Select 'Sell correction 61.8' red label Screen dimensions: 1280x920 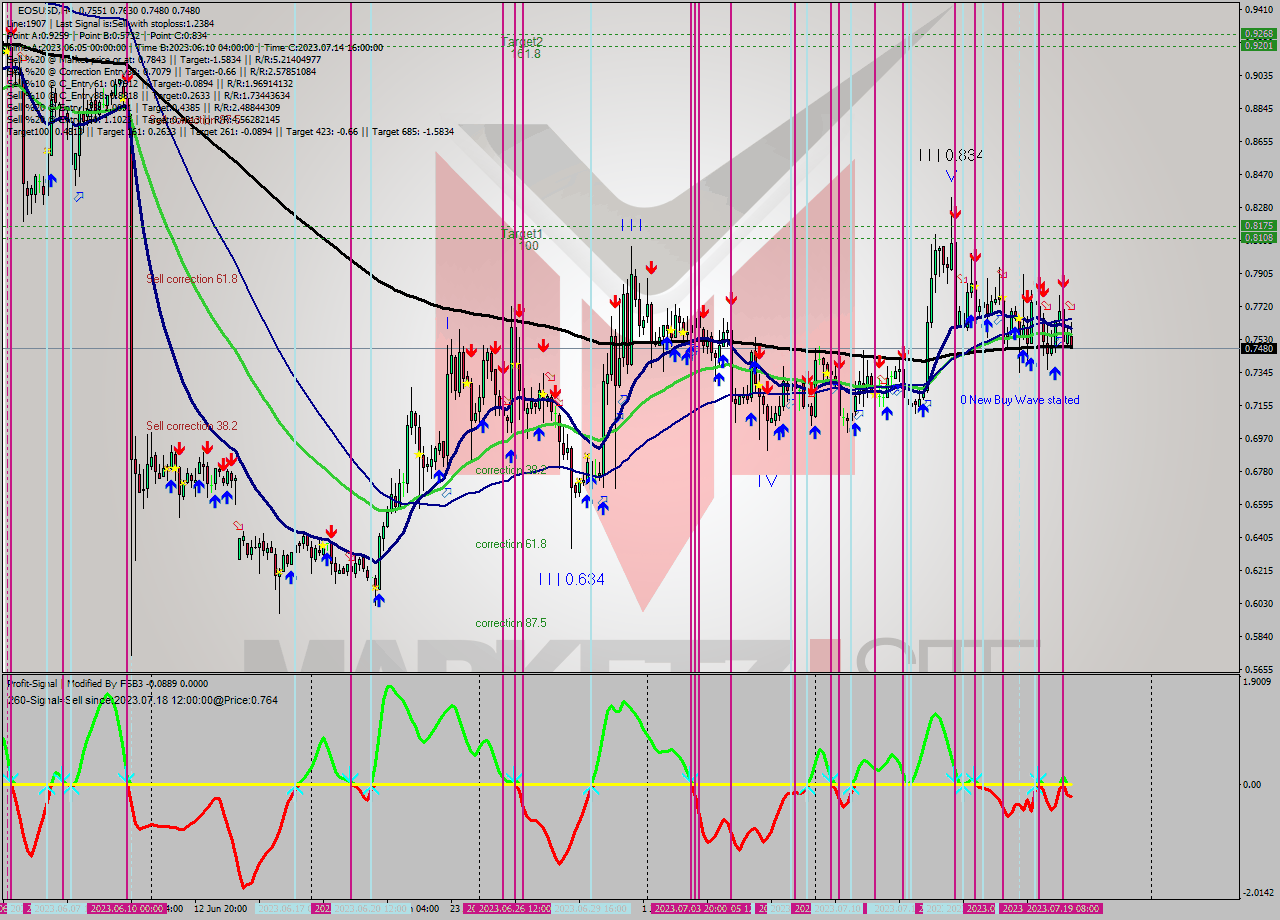tap(192, 279)
